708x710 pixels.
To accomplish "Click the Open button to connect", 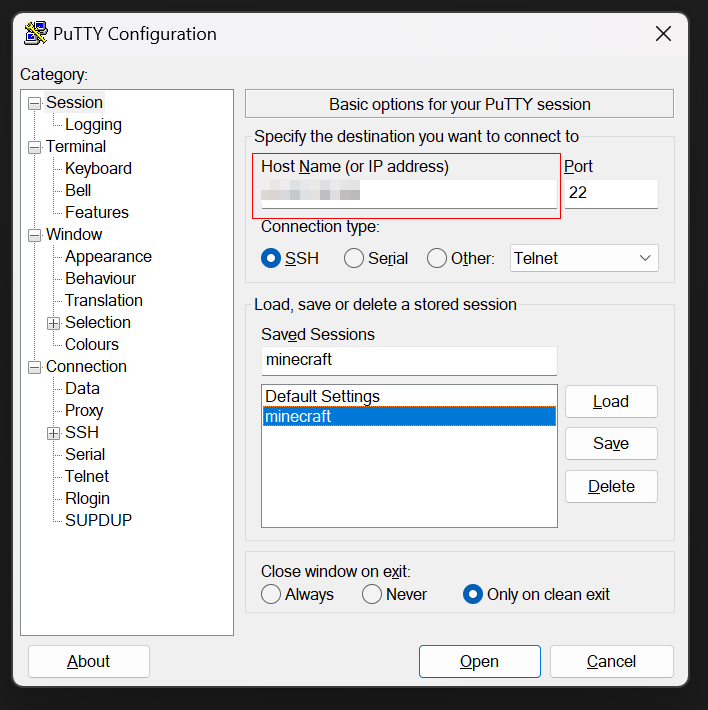I will 479,661.
